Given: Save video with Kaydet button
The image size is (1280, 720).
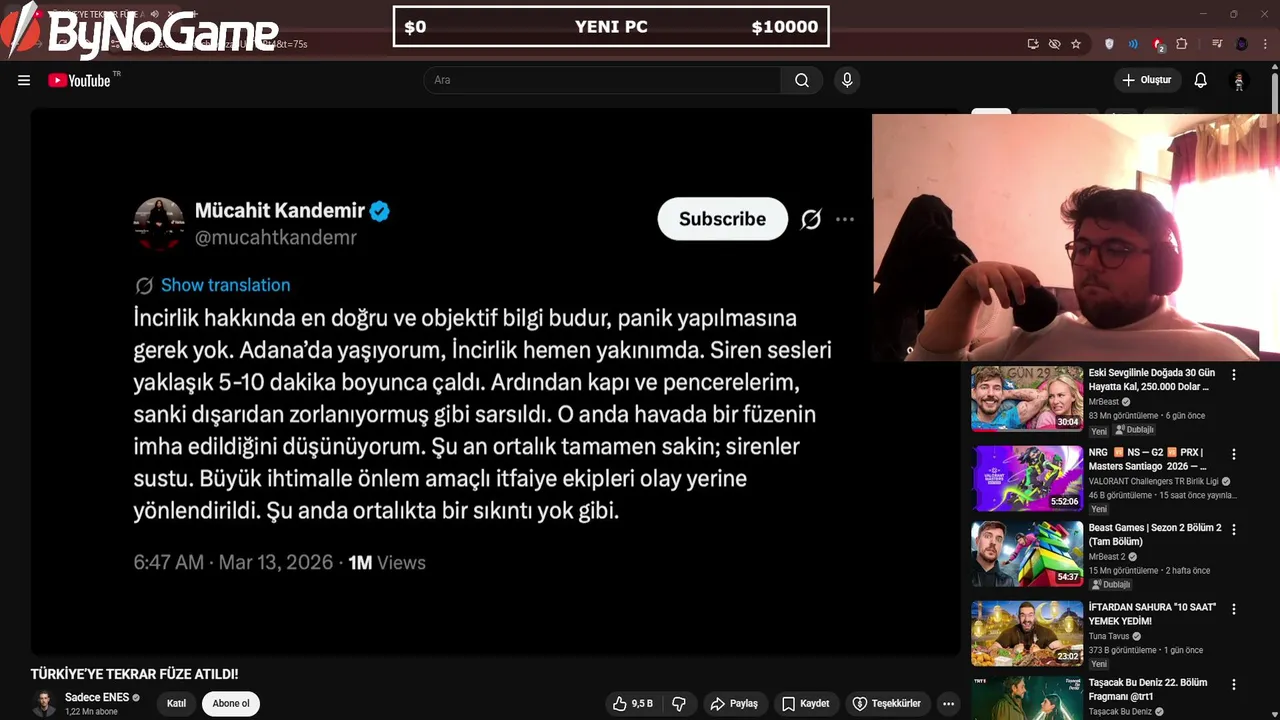Looking at the screenshot, I should coord(806,703).
